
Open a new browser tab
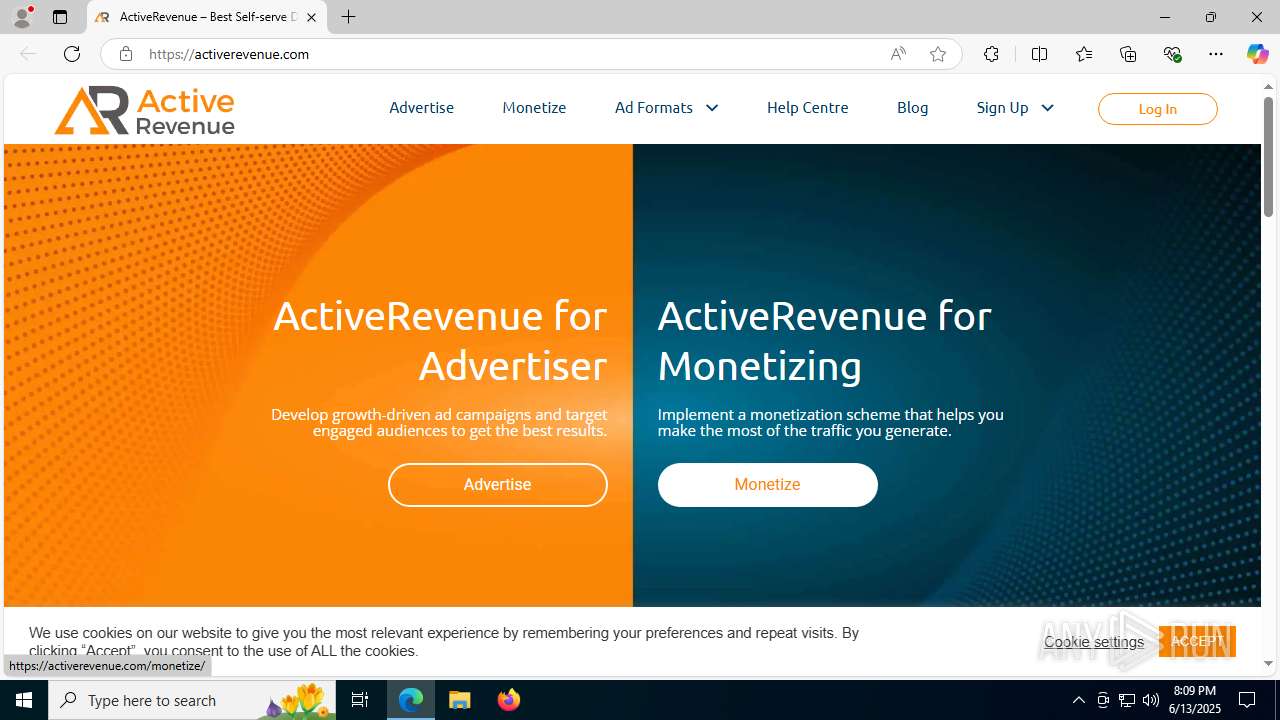(x=348, y=17)
